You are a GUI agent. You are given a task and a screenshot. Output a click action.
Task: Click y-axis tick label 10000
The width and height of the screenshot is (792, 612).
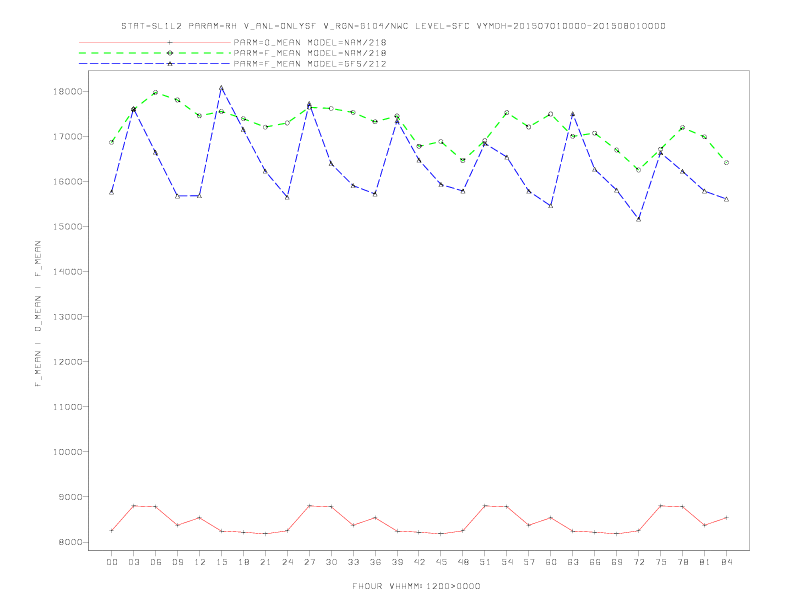point(67,452)
